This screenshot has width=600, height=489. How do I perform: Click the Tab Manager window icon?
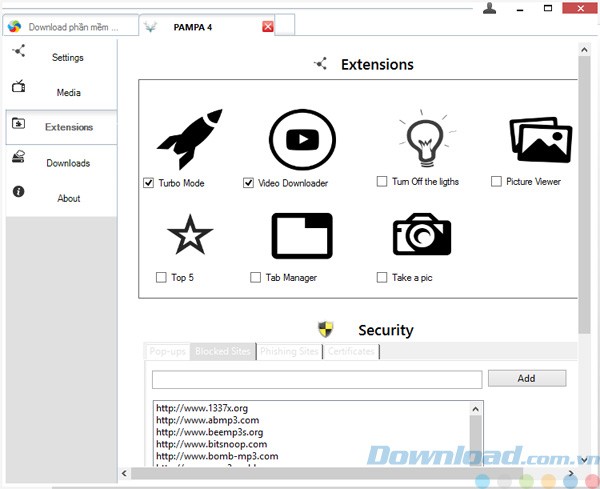point(302,236)
